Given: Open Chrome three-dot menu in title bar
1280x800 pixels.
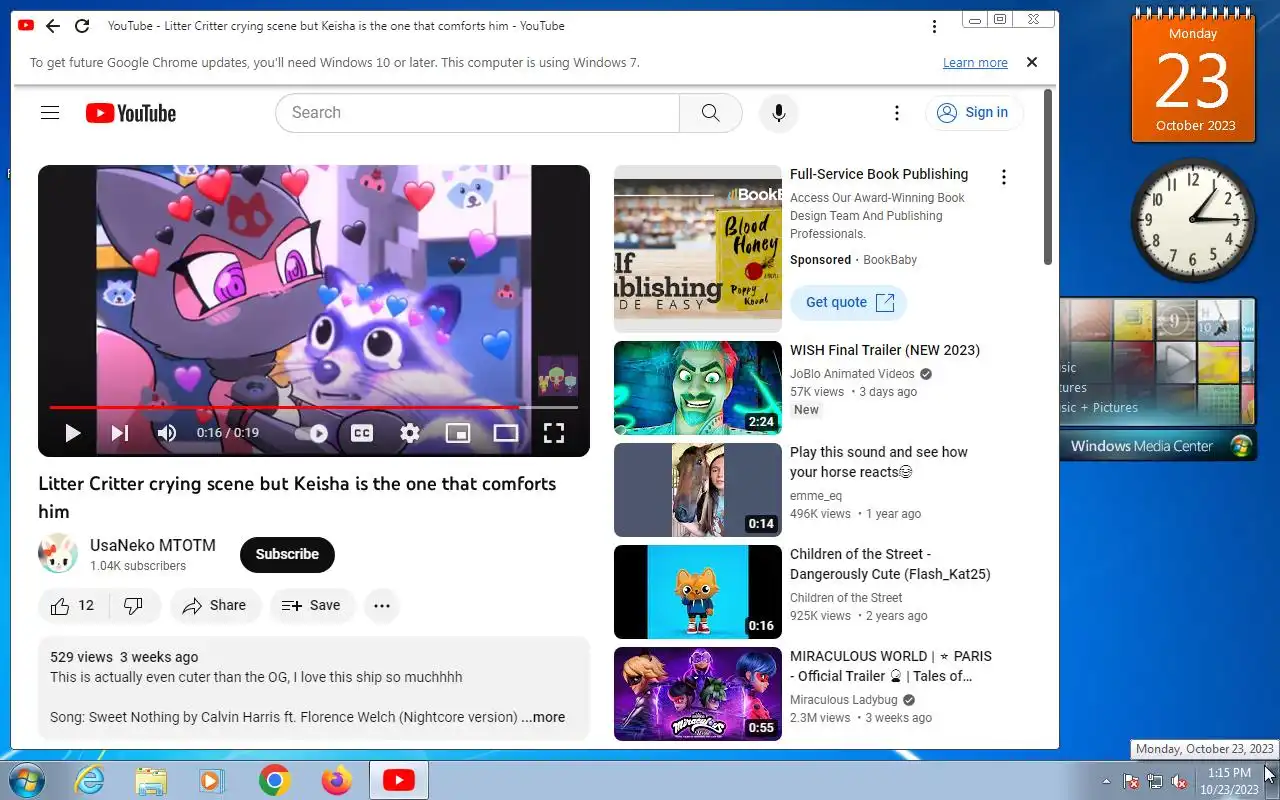Looking at the screenshot, I should point(934,26).
